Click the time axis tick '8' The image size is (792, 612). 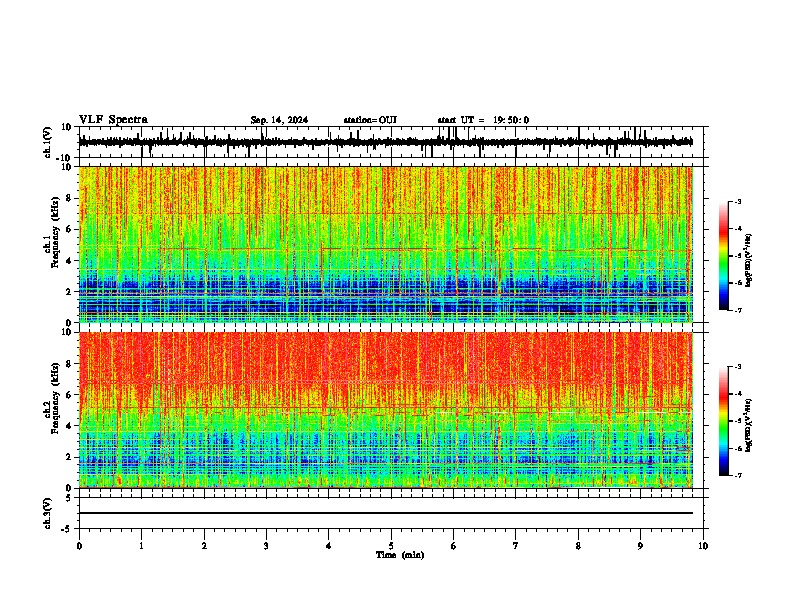[578, 546]
